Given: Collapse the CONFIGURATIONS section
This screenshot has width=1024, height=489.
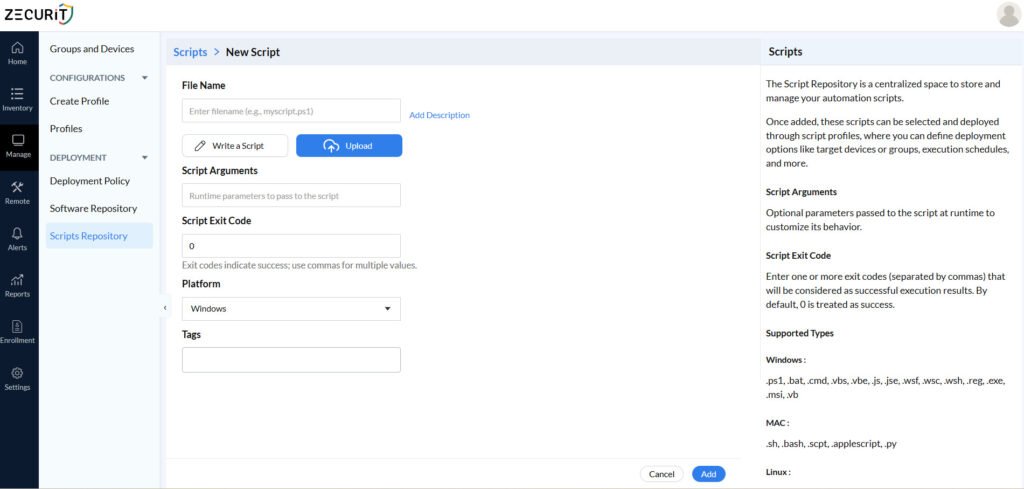Looking at the screenshot, I should 145,78.
